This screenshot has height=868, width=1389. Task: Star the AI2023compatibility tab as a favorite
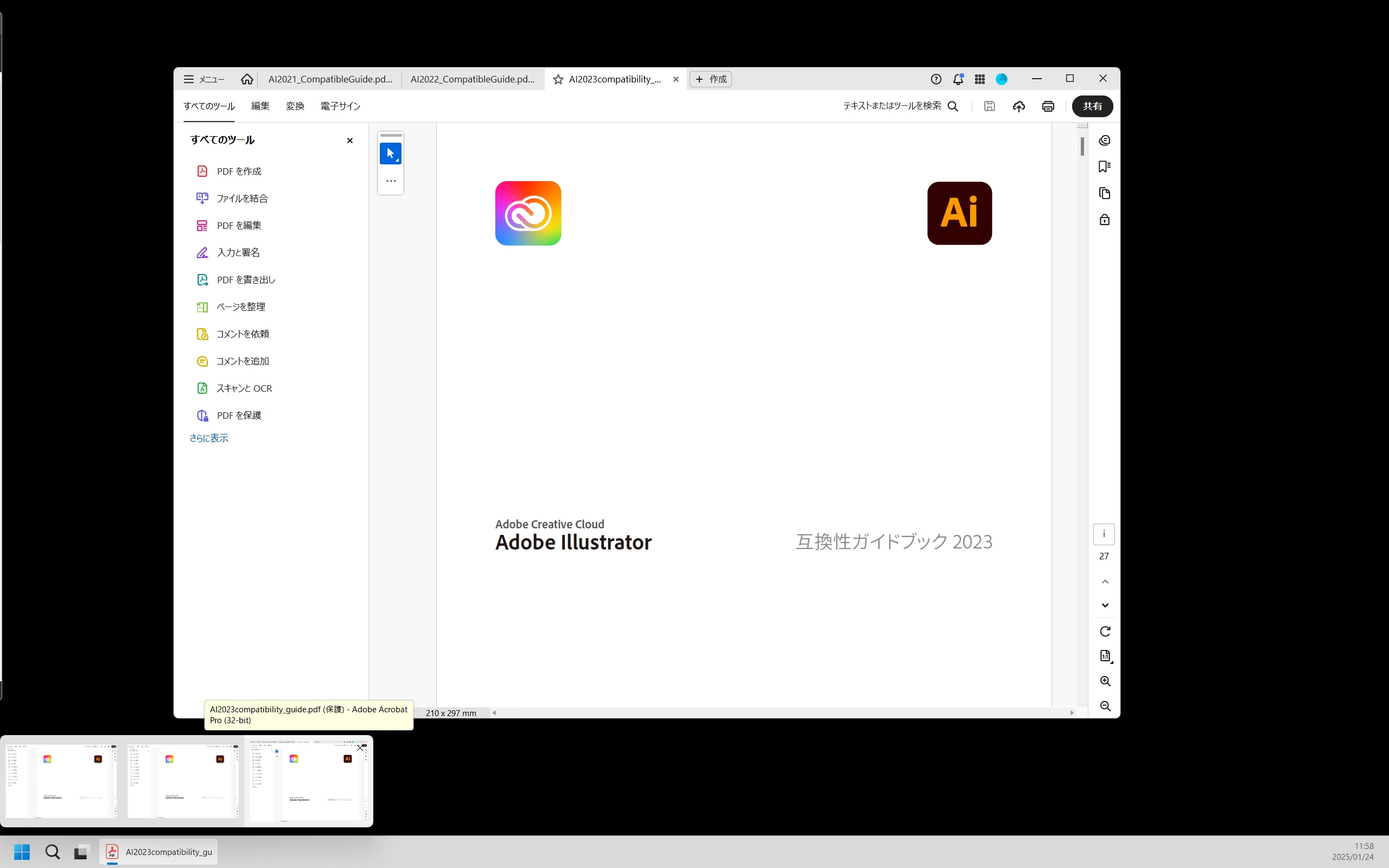pos(558,79)
